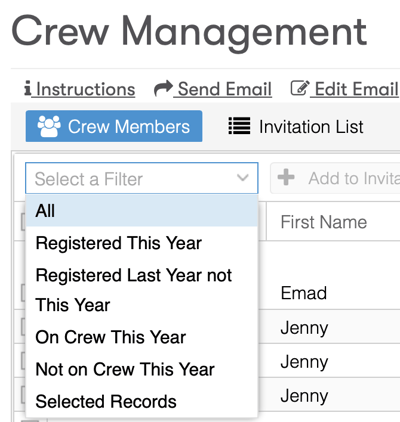Toggle the header select-all checkbox
The width and height of the screenshot is (400, 422).
(x=23, y=222)
